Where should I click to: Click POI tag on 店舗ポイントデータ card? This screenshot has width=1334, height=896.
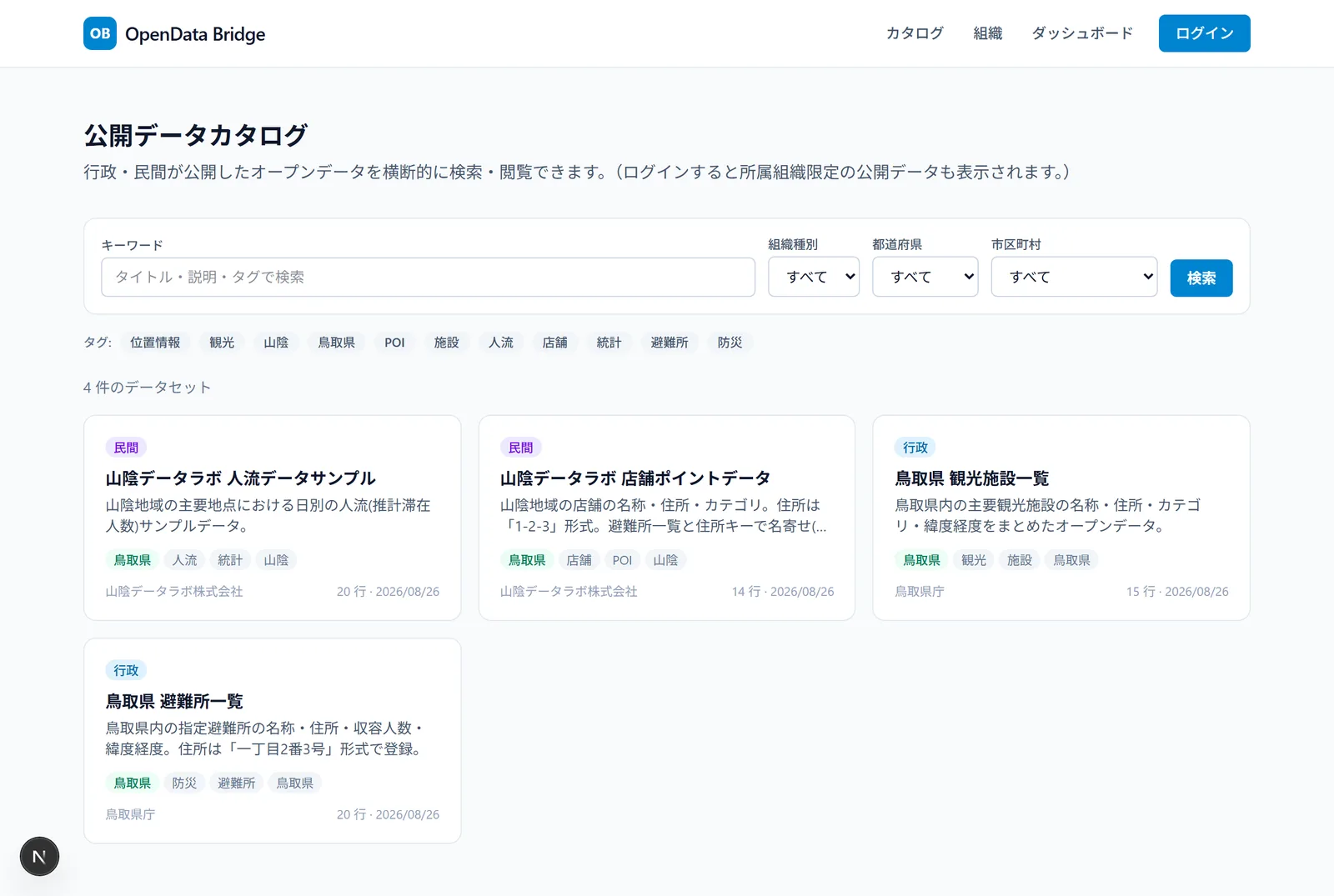pos(623,560)
